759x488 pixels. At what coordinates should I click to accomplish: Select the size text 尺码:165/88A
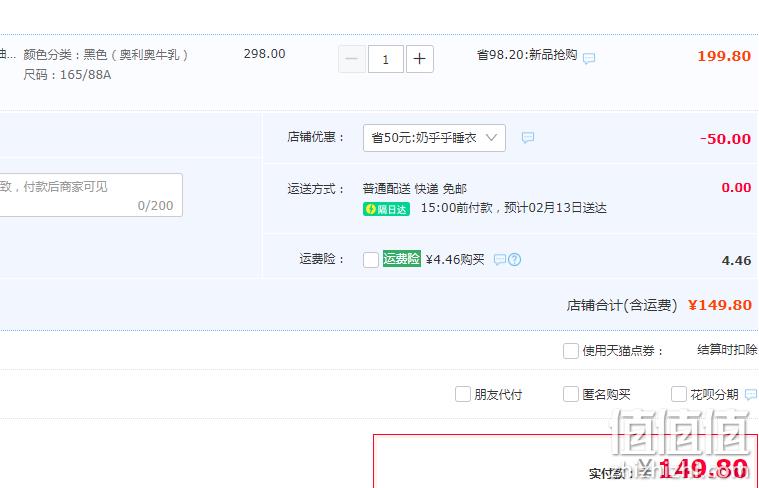[67, 75]
